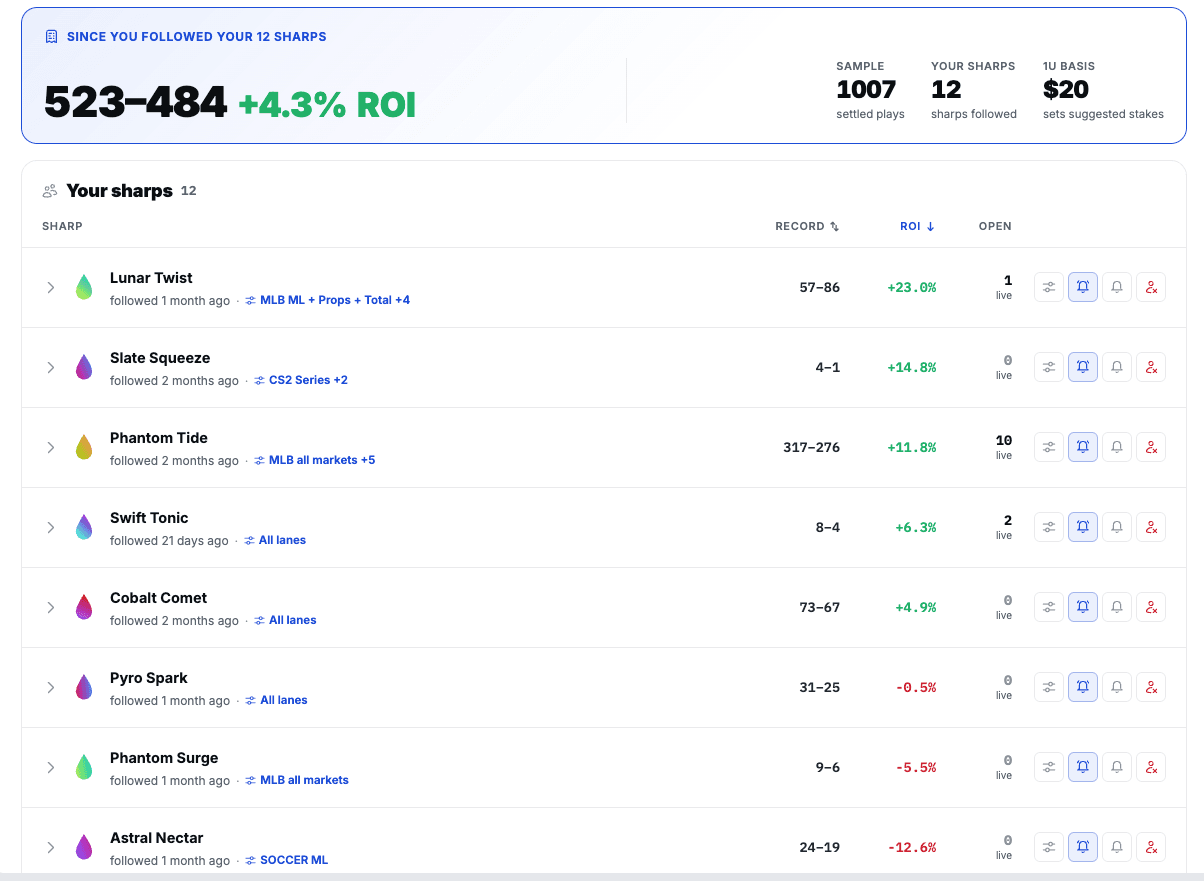Expand the Swift Tonic row
1204x881 pixels.
click(50, 527)
